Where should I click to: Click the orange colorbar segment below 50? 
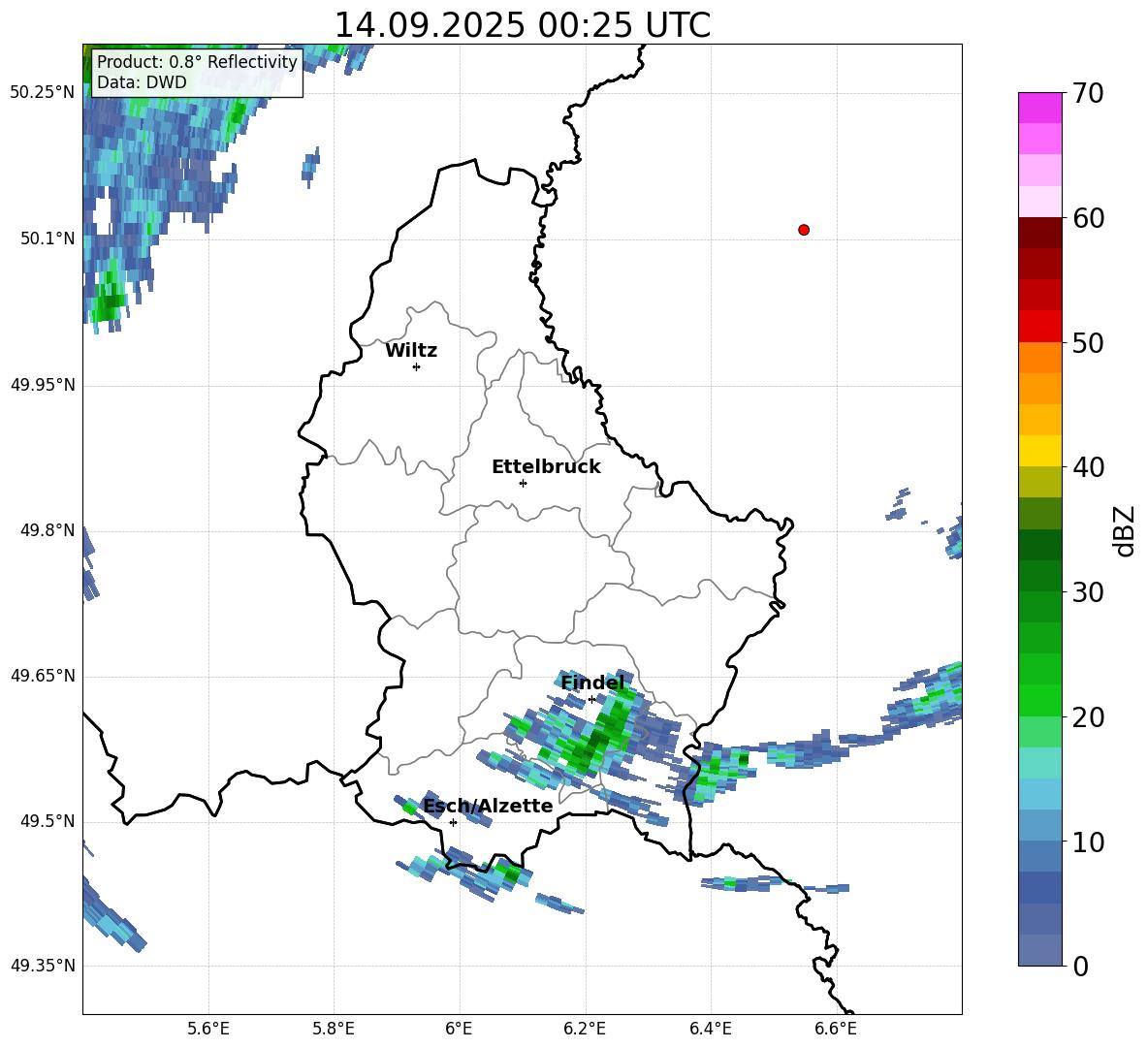(1039, 358)
